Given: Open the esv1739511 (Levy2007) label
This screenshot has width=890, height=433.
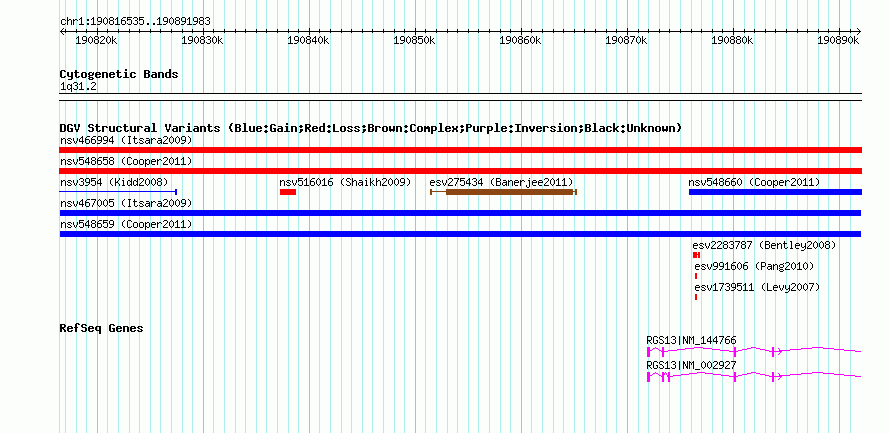Looking at the screenshot, I should coord(757,287).
